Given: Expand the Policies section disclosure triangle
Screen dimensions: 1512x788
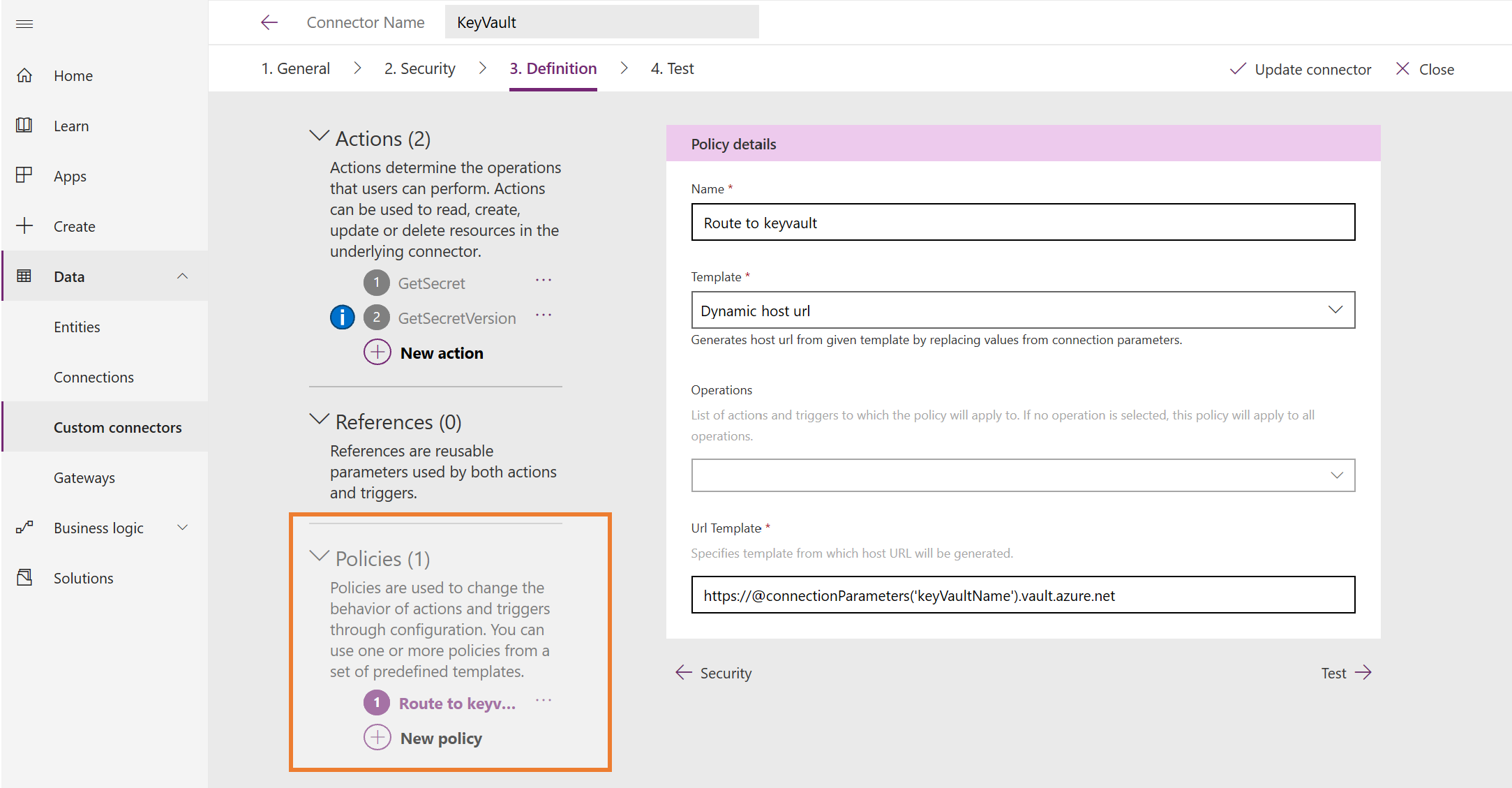Looking at the screenshot, I should (319, 557).
